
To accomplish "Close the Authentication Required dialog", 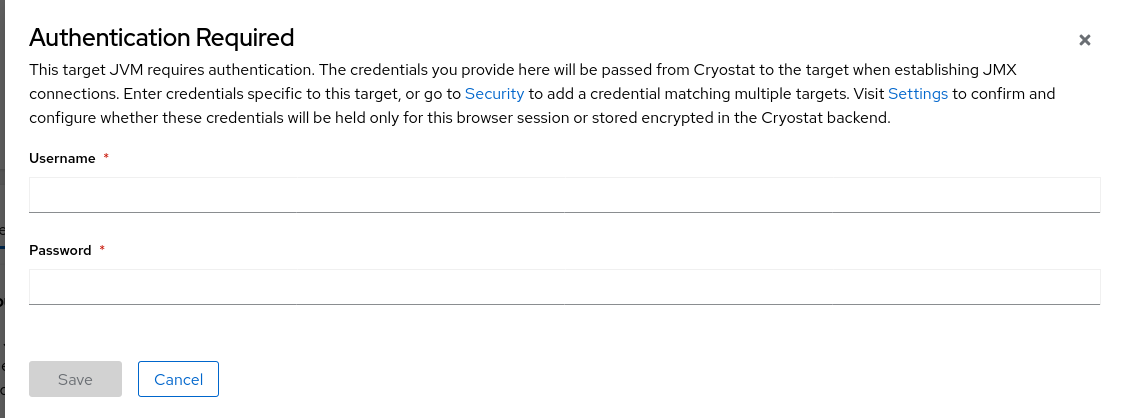I will [1084, 41].
